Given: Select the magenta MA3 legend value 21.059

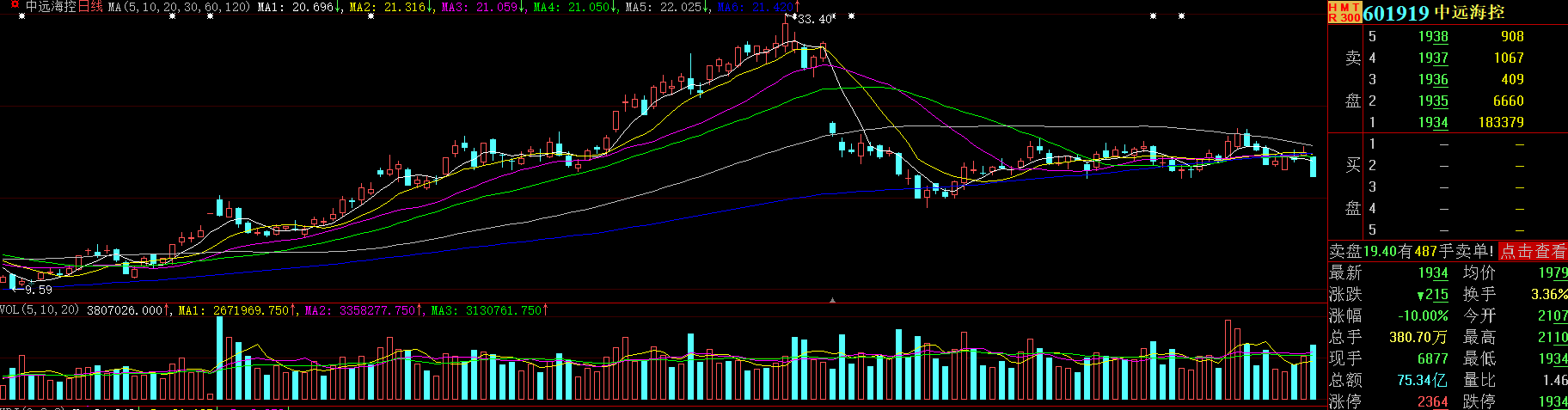Looking at the screenshot, I should click(x=496, y=7).
